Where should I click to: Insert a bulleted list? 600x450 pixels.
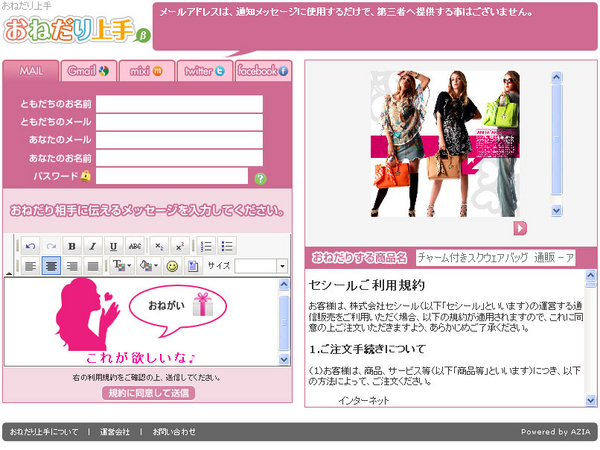pyautogui.click(x=227, y=246)
